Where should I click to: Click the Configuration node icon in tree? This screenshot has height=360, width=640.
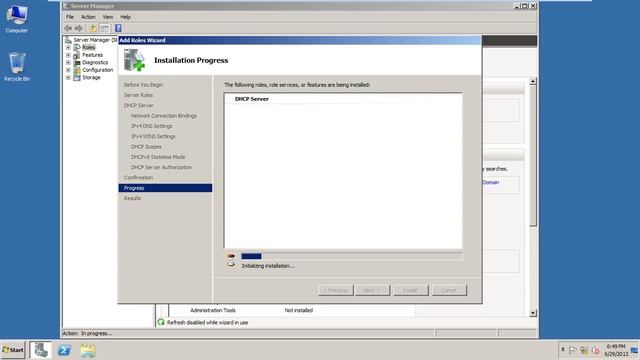point(77,70)
